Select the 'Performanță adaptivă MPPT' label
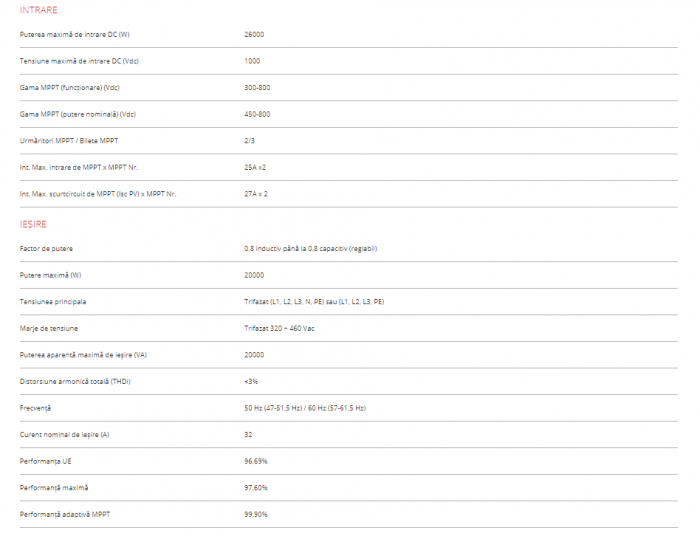700x536 pixels. pyautogui.click(x=65, y=514)
